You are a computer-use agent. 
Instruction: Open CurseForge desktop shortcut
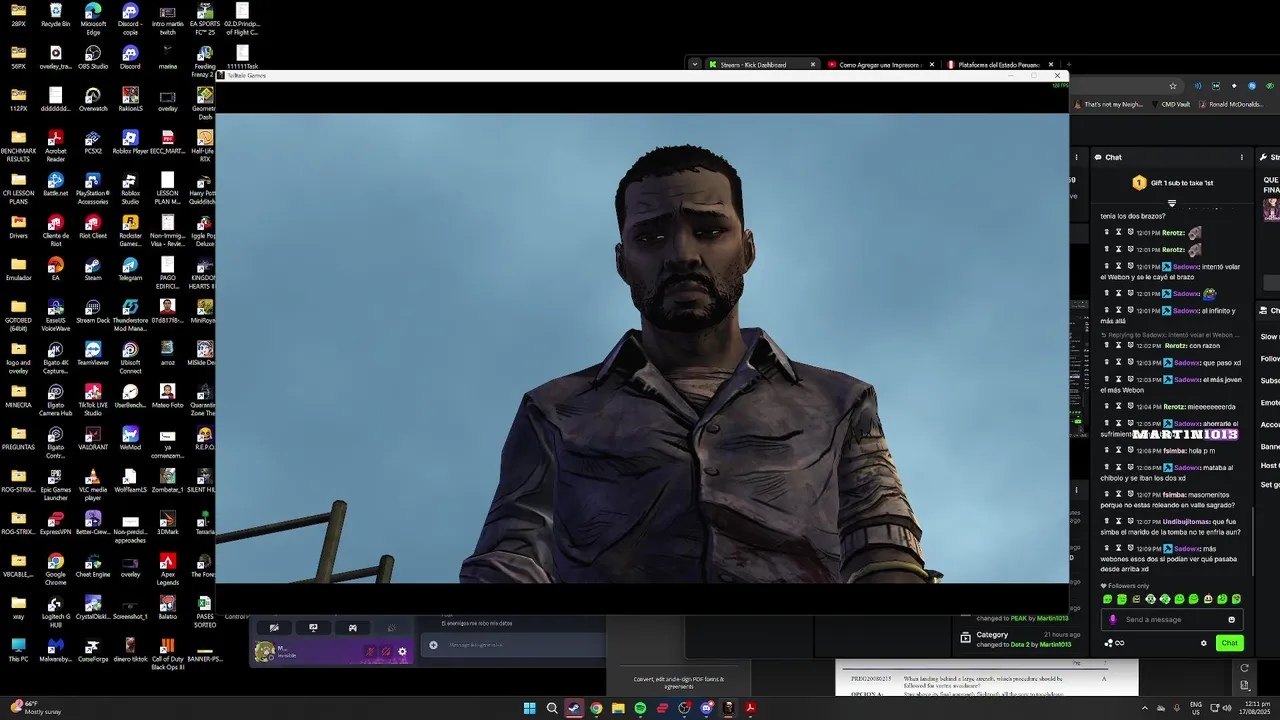93,648
